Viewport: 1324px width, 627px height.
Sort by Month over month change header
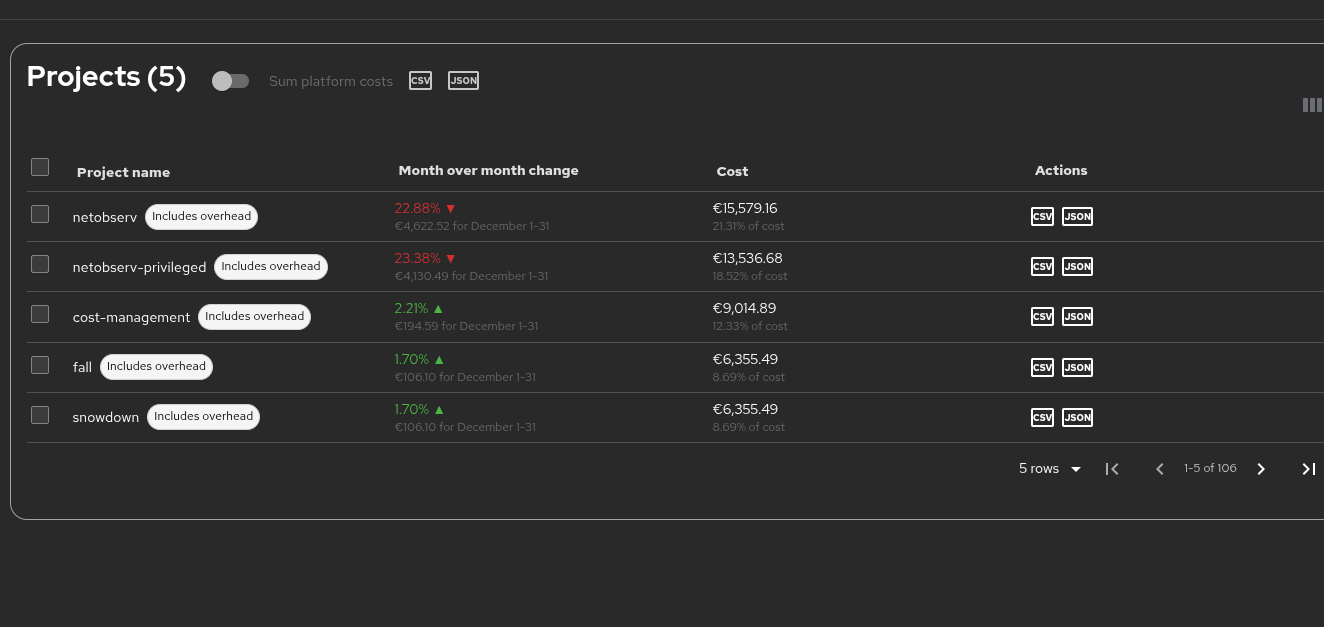(488, 171)
